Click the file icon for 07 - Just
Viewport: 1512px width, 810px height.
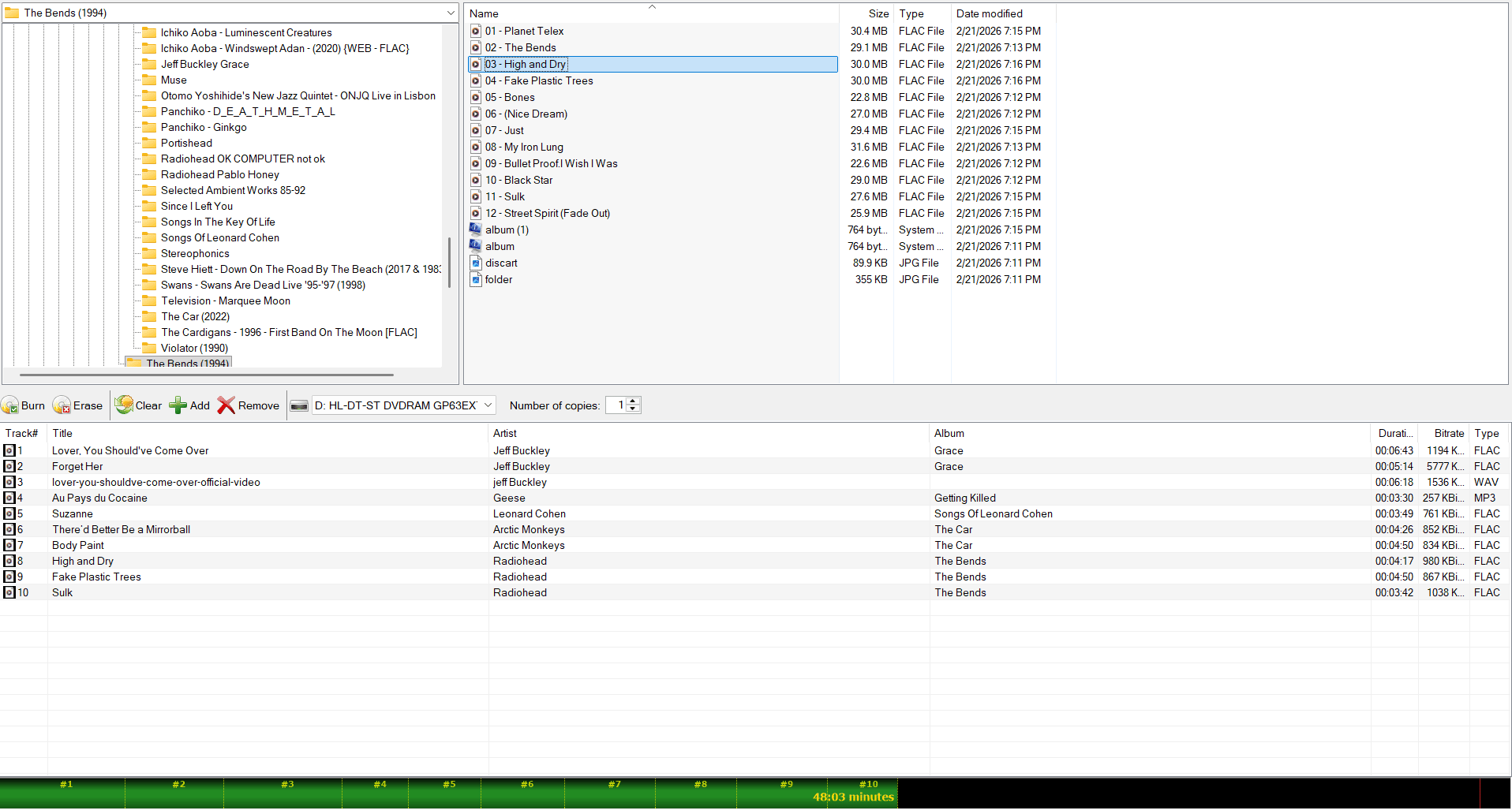(476, 130)
